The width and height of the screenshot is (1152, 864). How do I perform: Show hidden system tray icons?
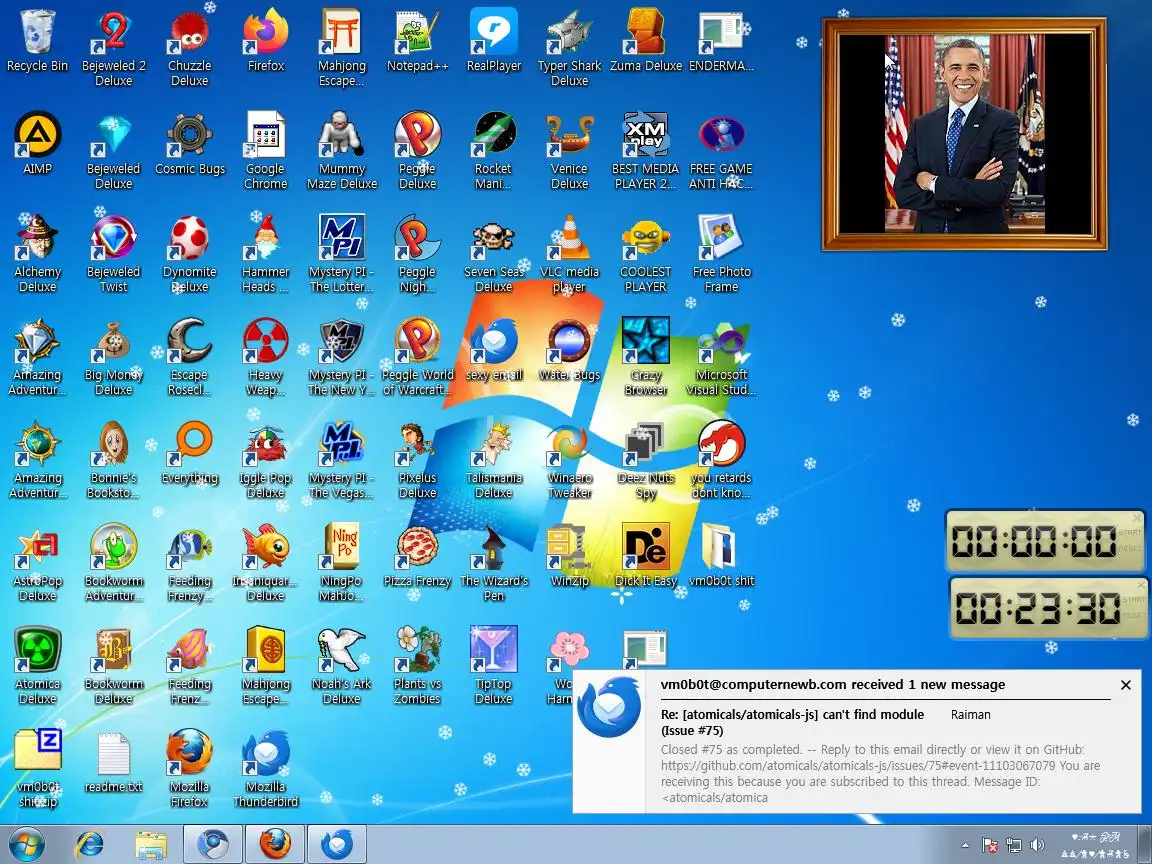tap(965, 845)
